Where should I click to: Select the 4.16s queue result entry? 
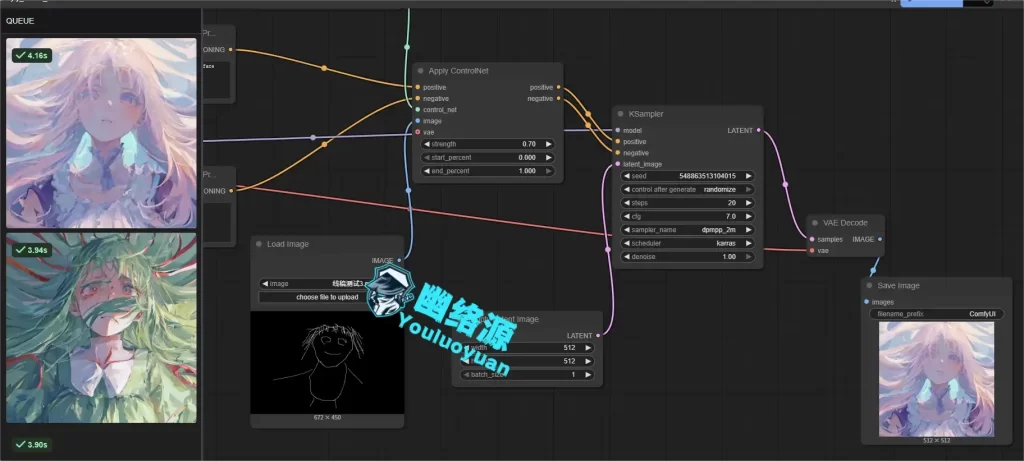[x=101, y=133]
